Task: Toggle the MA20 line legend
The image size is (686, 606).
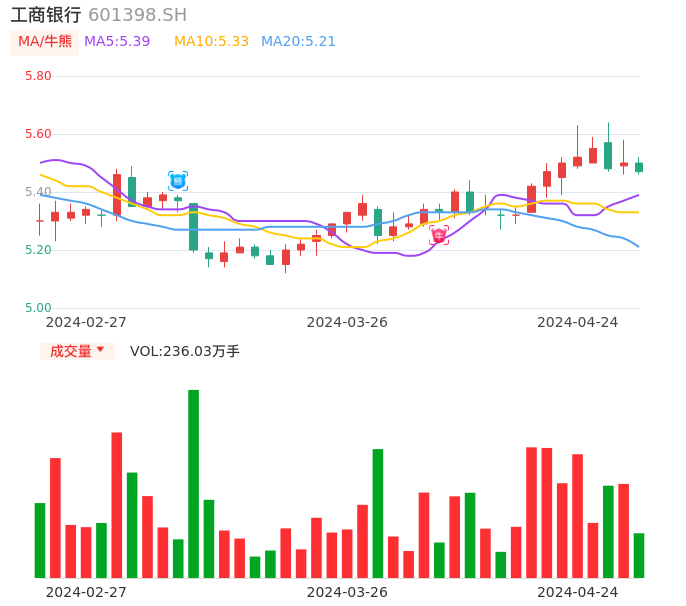Action: pos(298,41)
